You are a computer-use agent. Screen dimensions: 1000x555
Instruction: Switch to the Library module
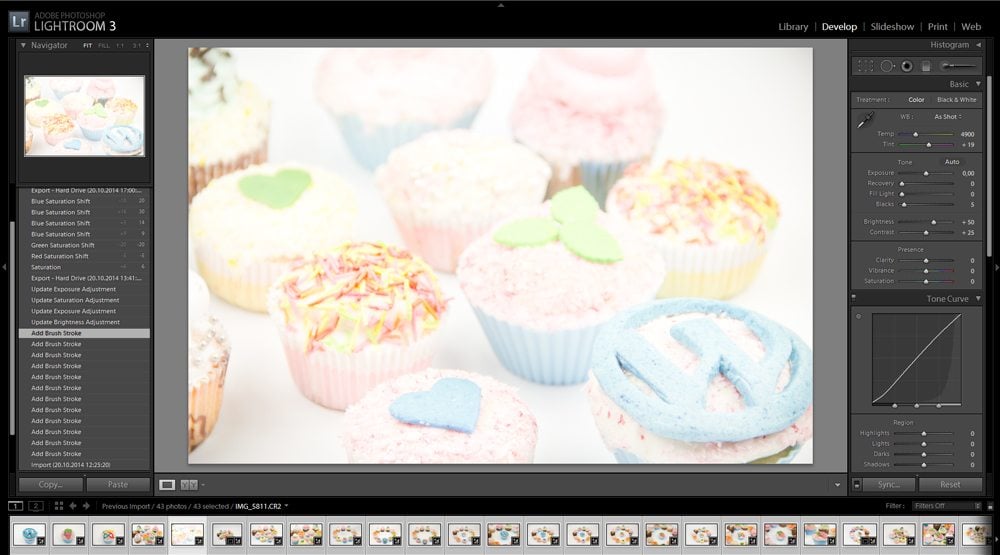pyautogui.click(x=793, y=27)
